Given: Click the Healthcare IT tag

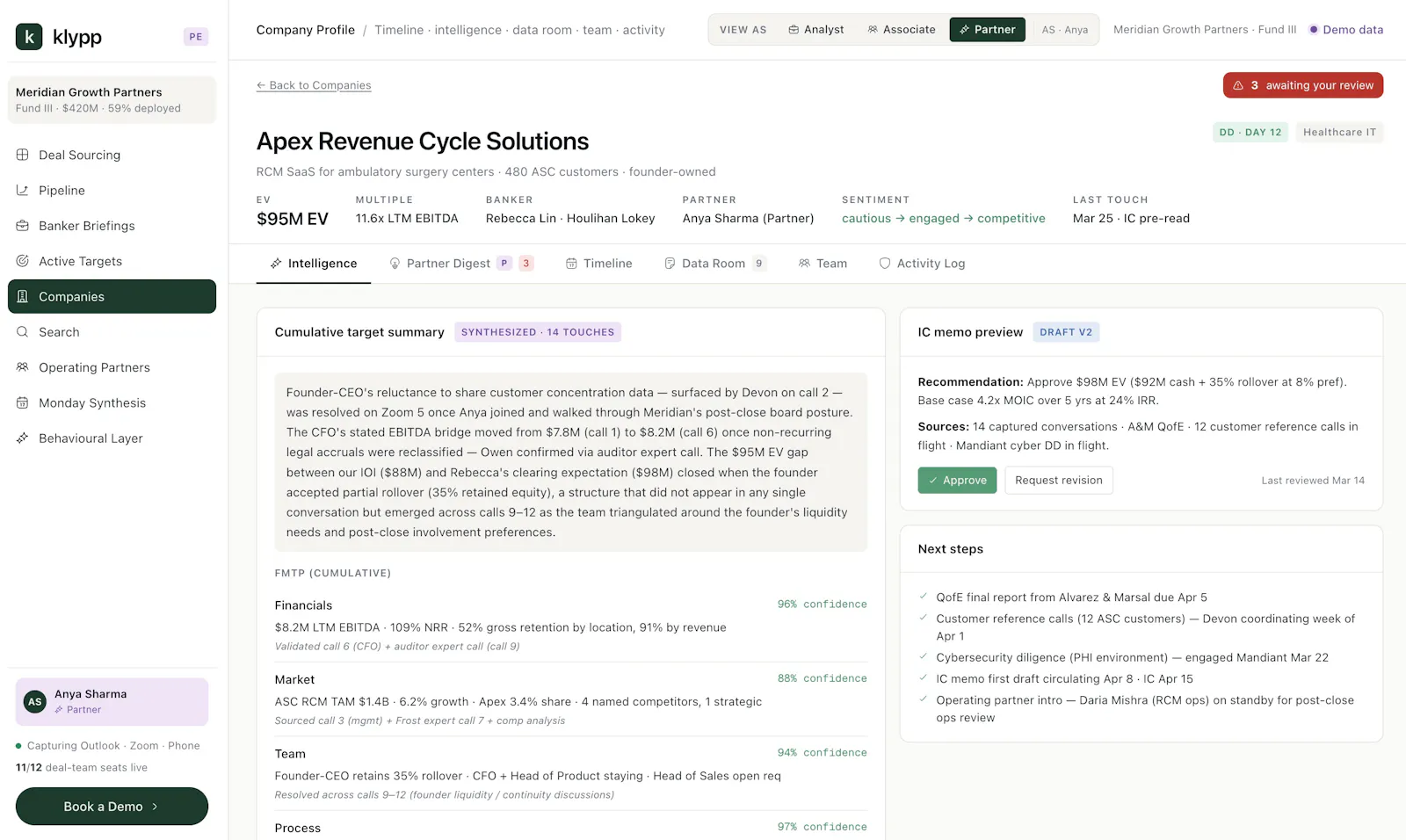Looking at the screenshot, I should click(1339, 133).
